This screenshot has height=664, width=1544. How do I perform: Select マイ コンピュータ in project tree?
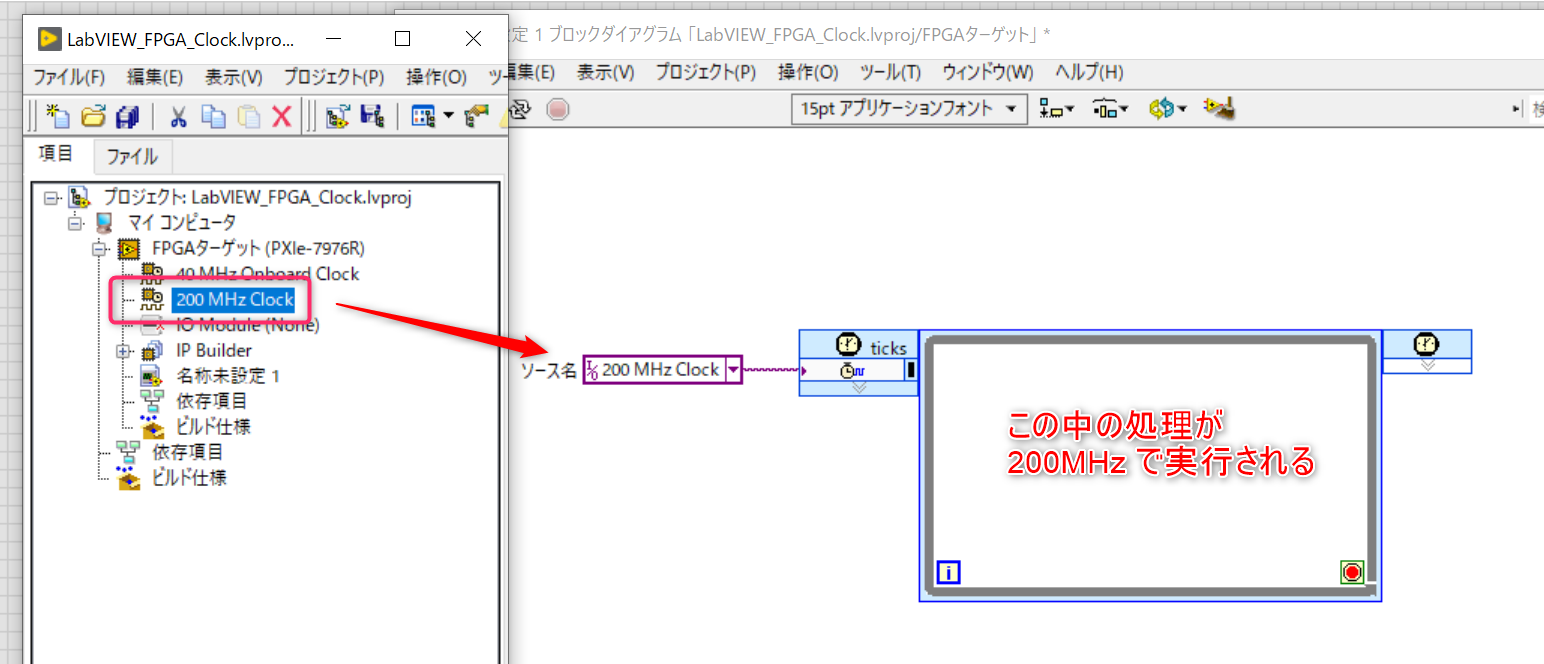click(x=181, y=222)
